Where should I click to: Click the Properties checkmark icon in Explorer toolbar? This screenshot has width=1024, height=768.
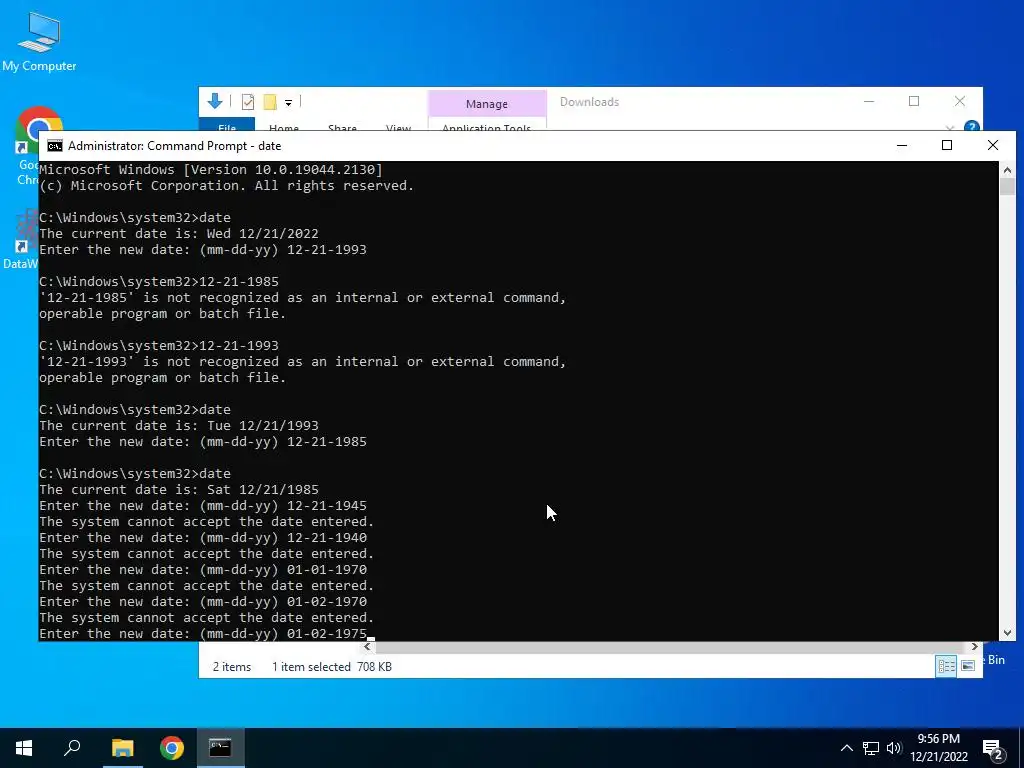point(248,102)
